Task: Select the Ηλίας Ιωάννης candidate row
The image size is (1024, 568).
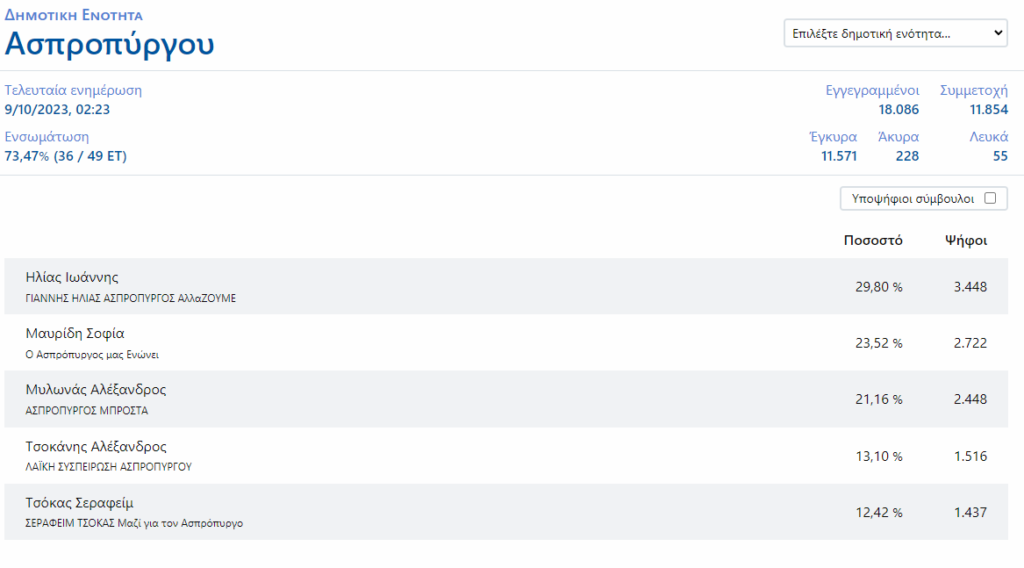Action: tap(506, 287)
